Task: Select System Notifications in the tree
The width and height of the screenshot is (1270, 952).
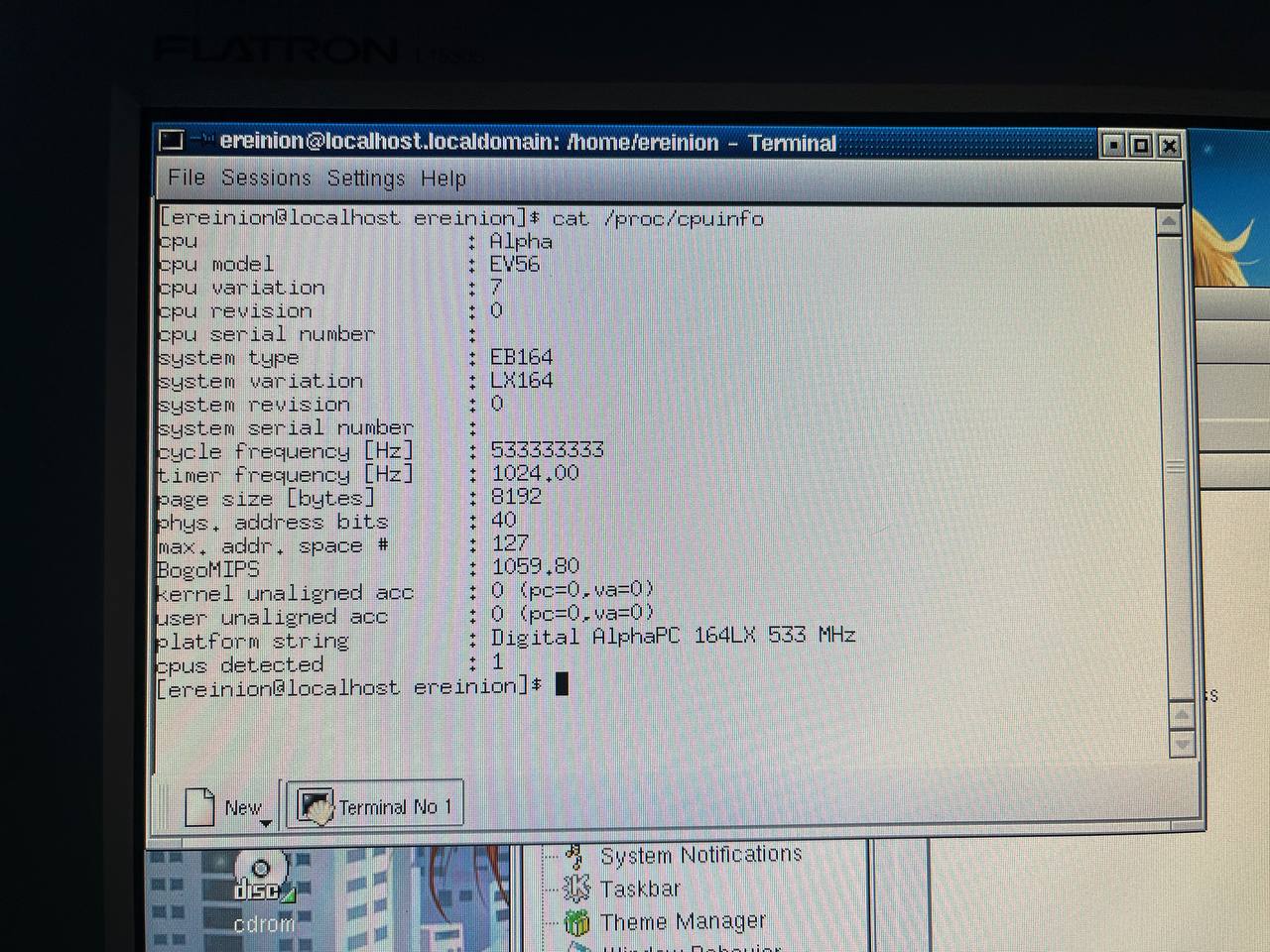Action: [700, 855]
